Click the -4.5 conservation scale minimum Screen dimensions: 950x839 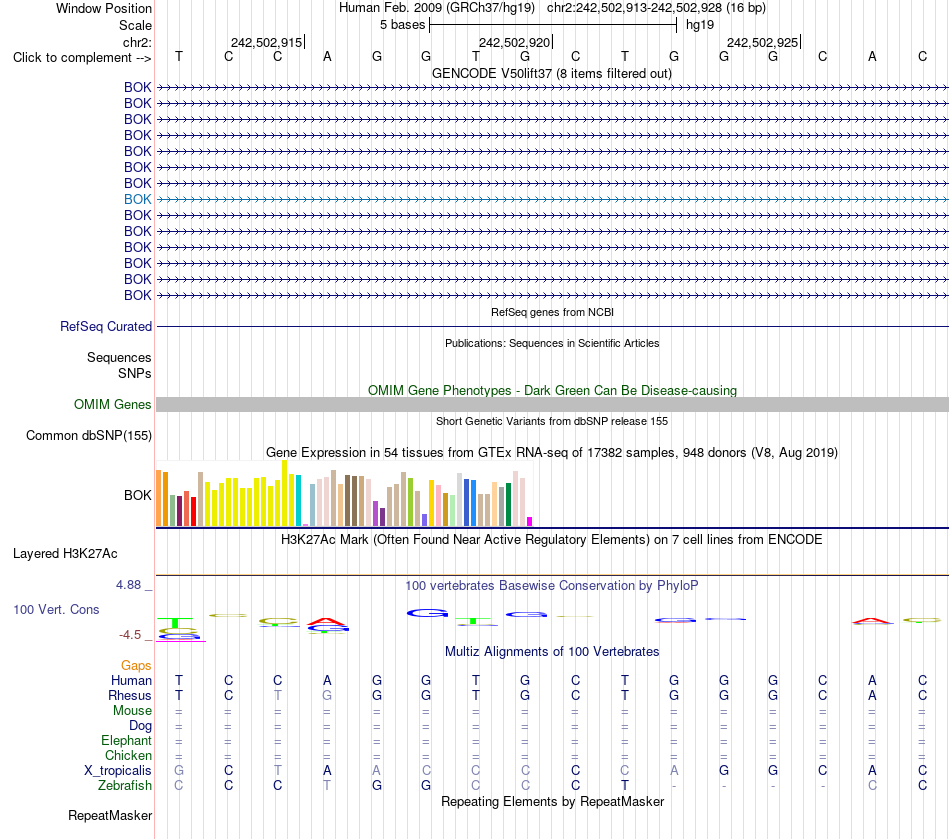coord(130,635)
